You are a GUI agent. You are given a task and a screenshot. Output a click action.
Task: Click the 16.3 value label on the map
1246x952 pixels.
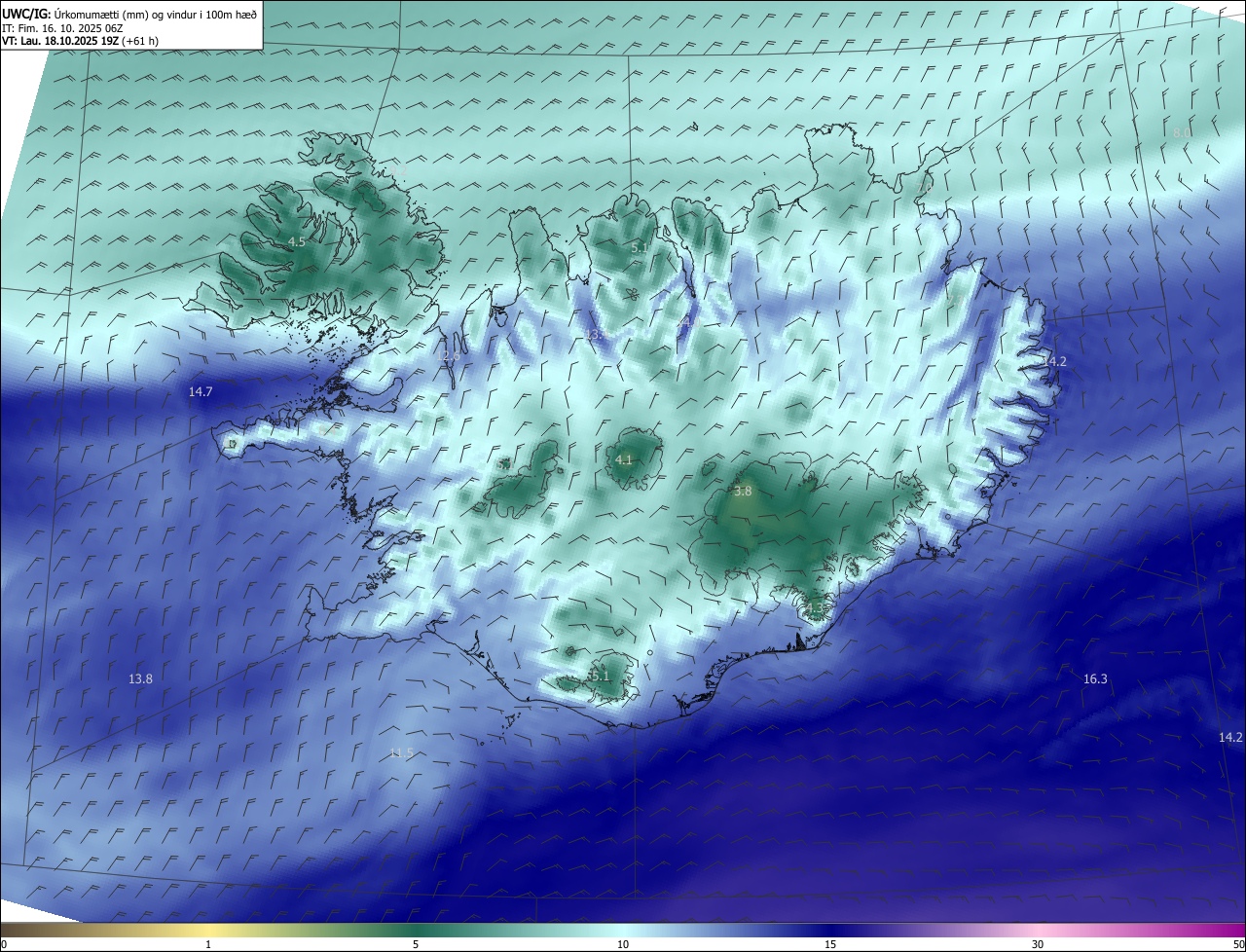(x=1095, y=678)
